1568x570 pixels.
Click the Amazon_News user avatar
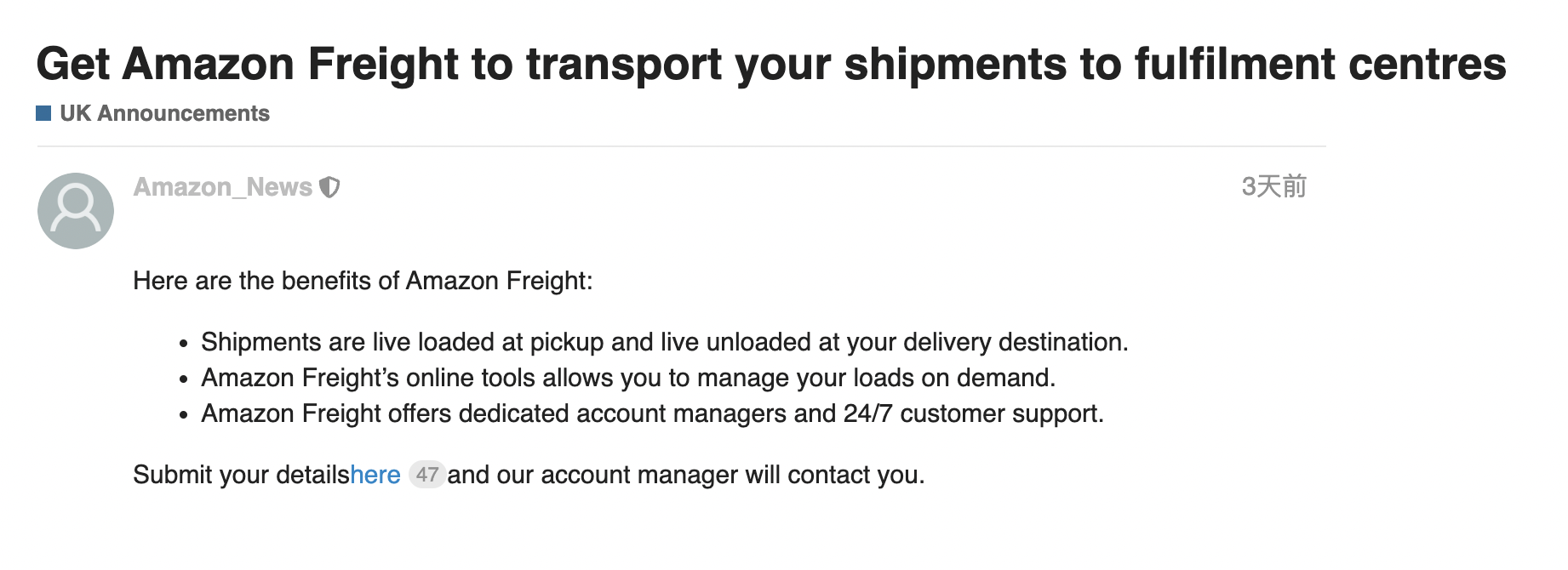pos(76,211)
